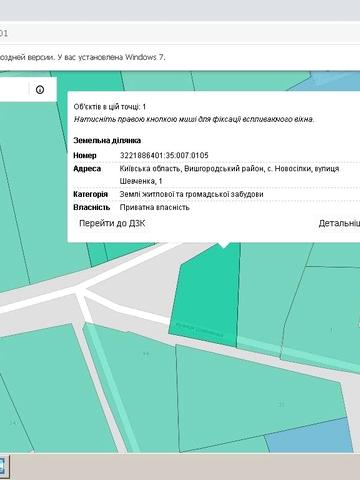The height and width of the screenshot is (480, 360).
Task: Click the 'Власність' field label
Action: click(92, 207)
